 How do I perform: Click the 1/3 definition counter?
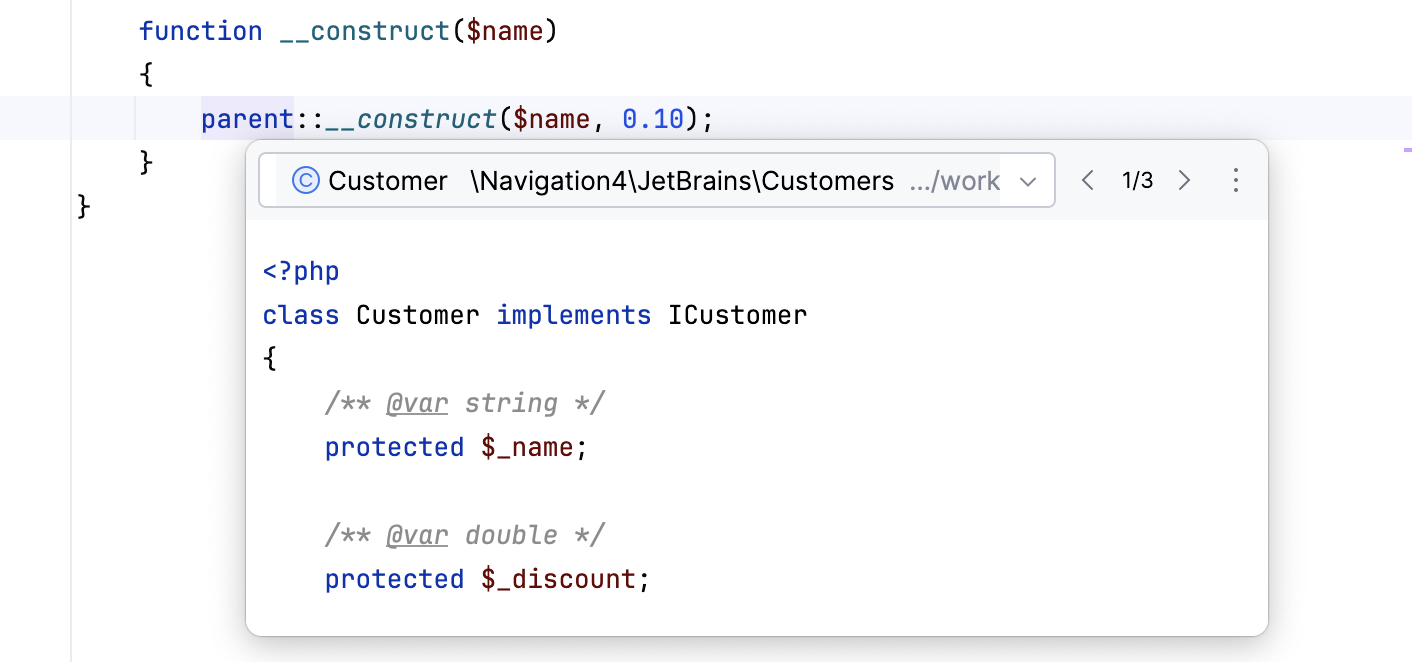point(1137,180)
